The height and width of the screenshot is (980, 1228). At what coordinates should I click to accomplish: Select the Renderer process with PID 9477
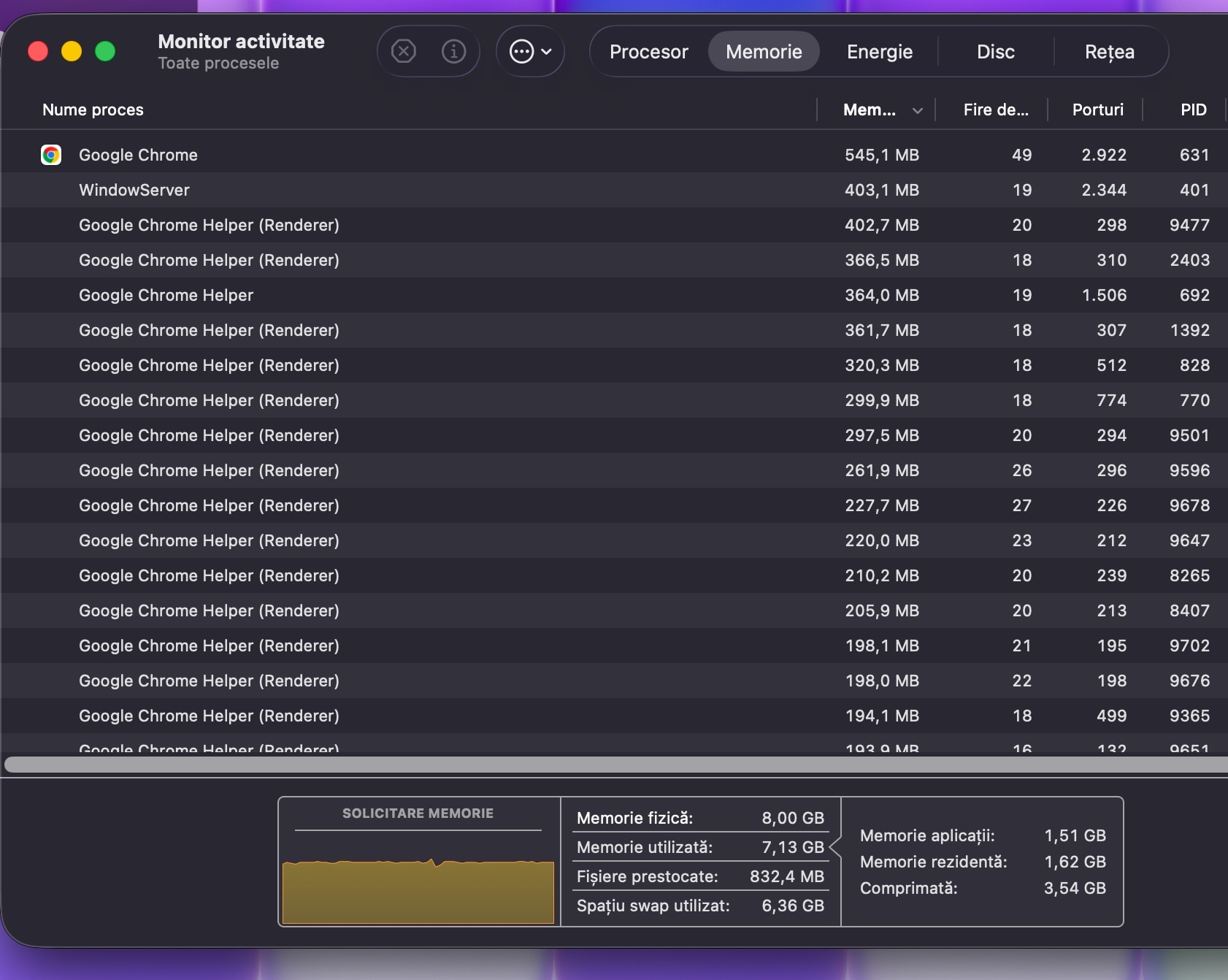coord(614,225)
